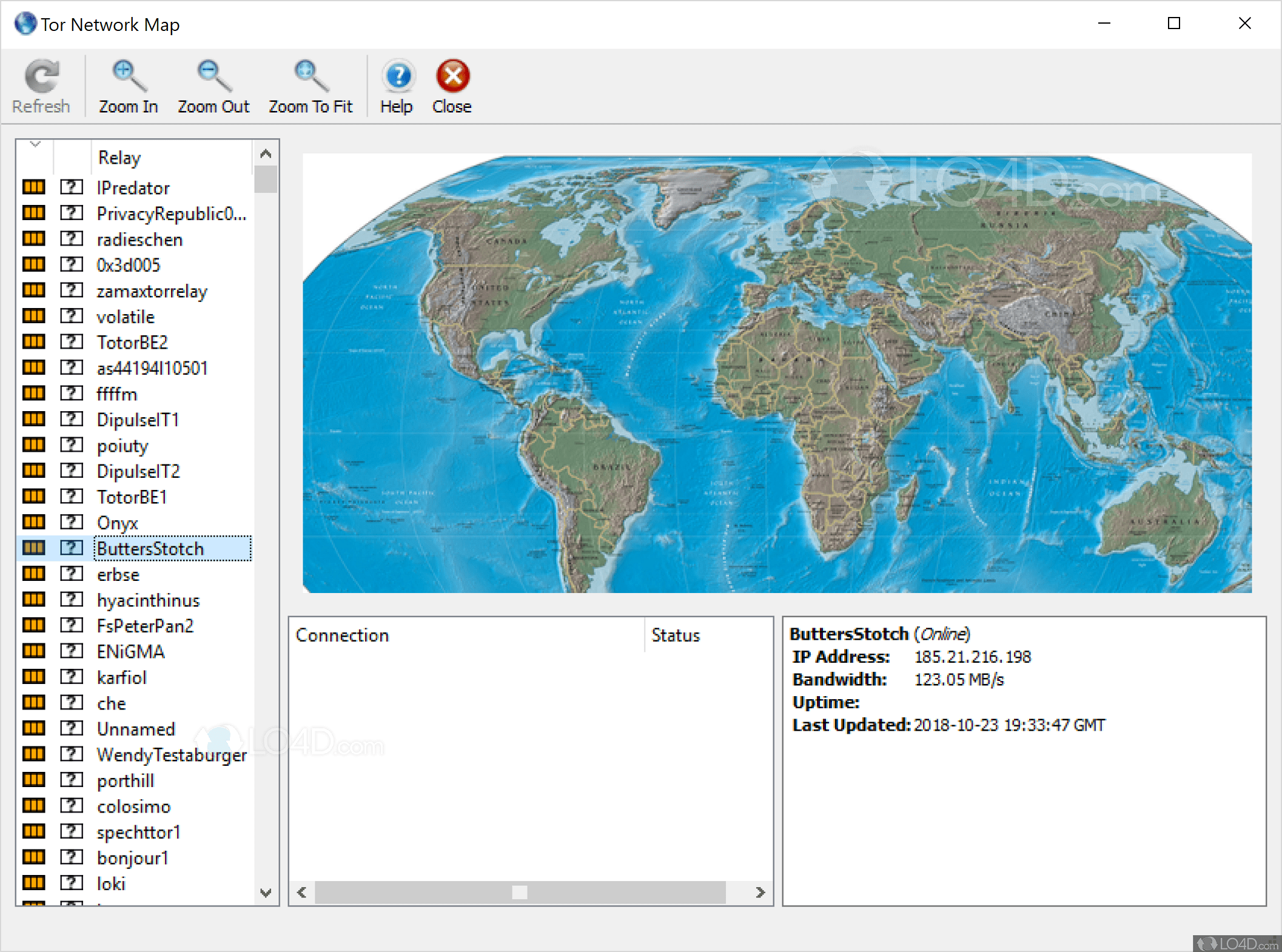The height and width of the screenshot is (952, 1282).
Task: Click the bandwidth bars icon next to IPredator
Action: point(33,187)
